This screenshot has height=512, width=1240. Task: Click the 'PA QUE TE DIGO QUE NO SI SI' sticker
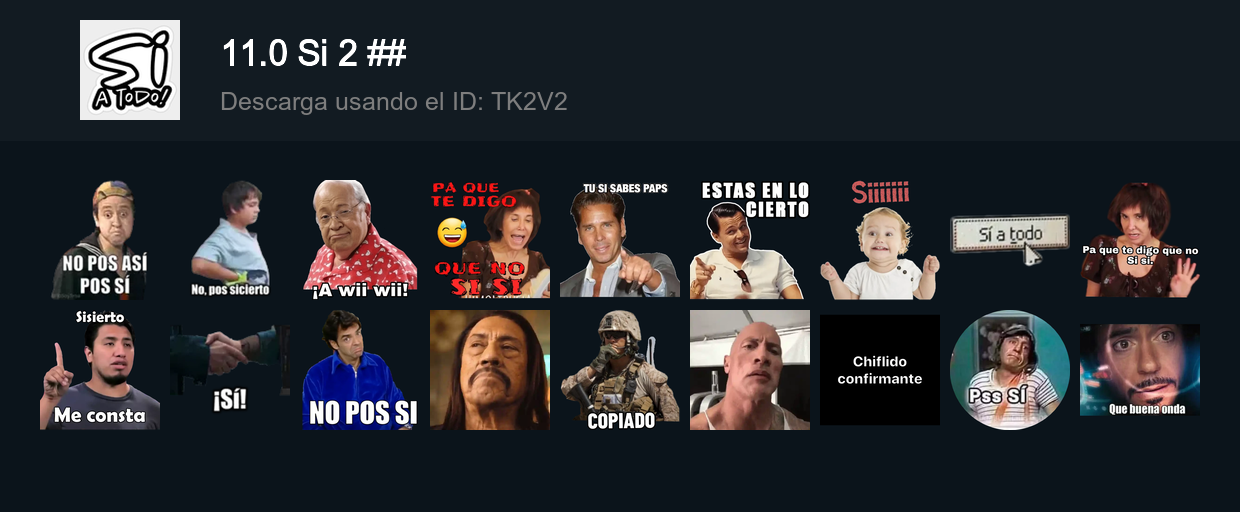(490, 239)
